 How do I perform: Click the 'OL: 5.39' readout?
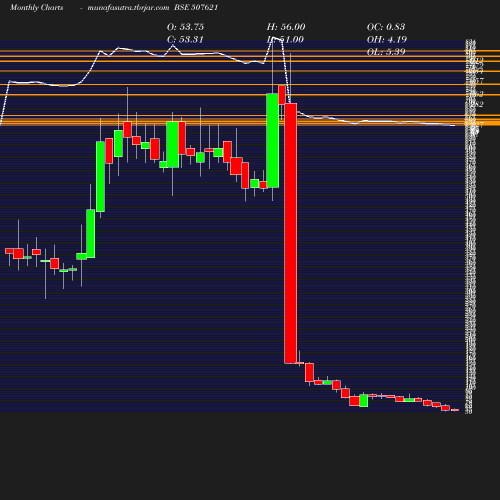click(x=386, y=52)
